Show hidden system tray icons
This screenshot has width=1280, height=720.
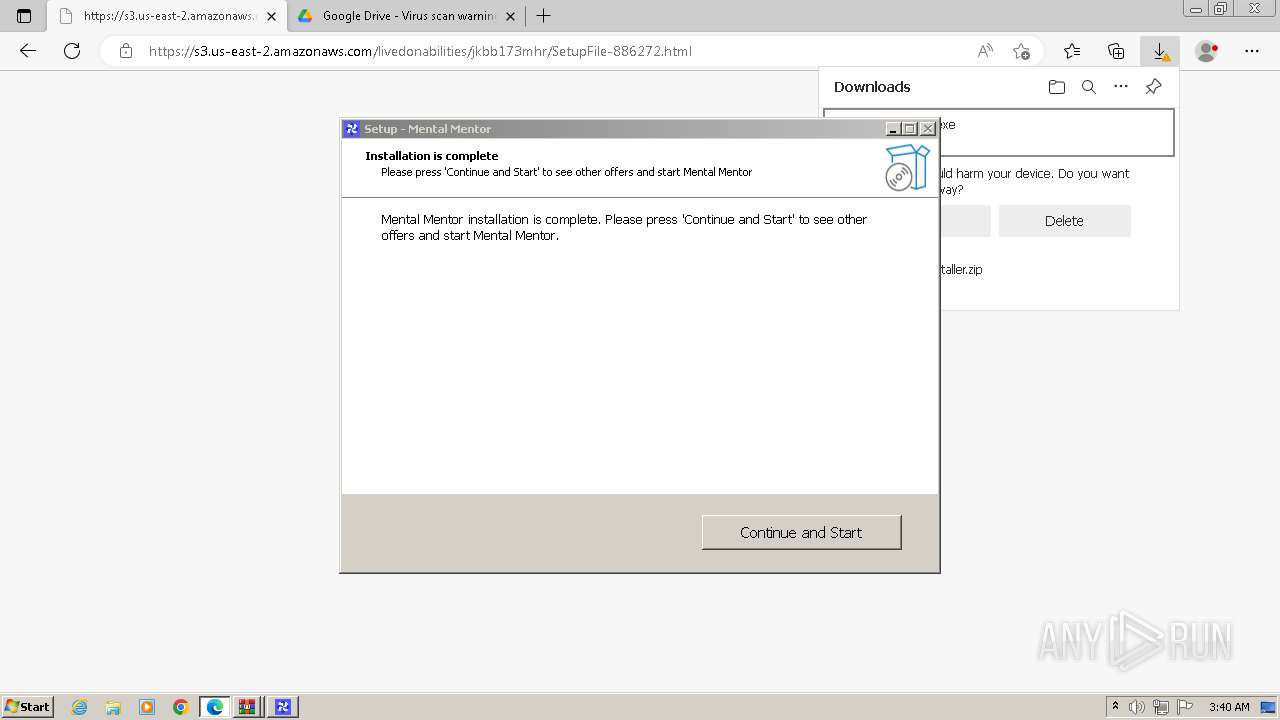tap(1115, 707)
